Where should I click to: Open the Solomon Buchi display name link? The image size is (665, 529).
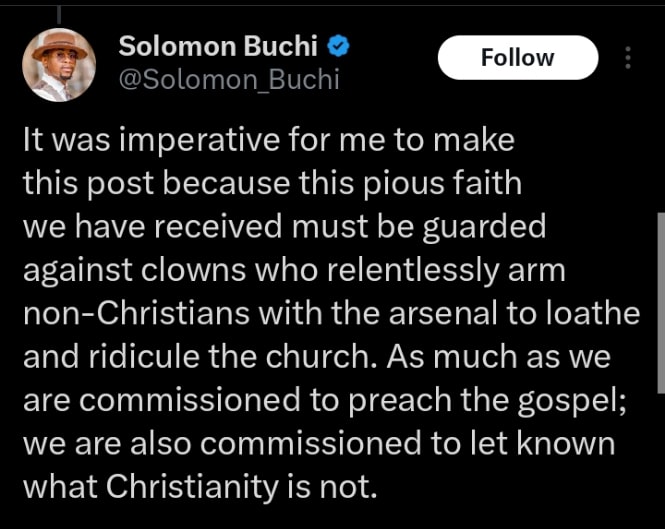tap(219, 46)
